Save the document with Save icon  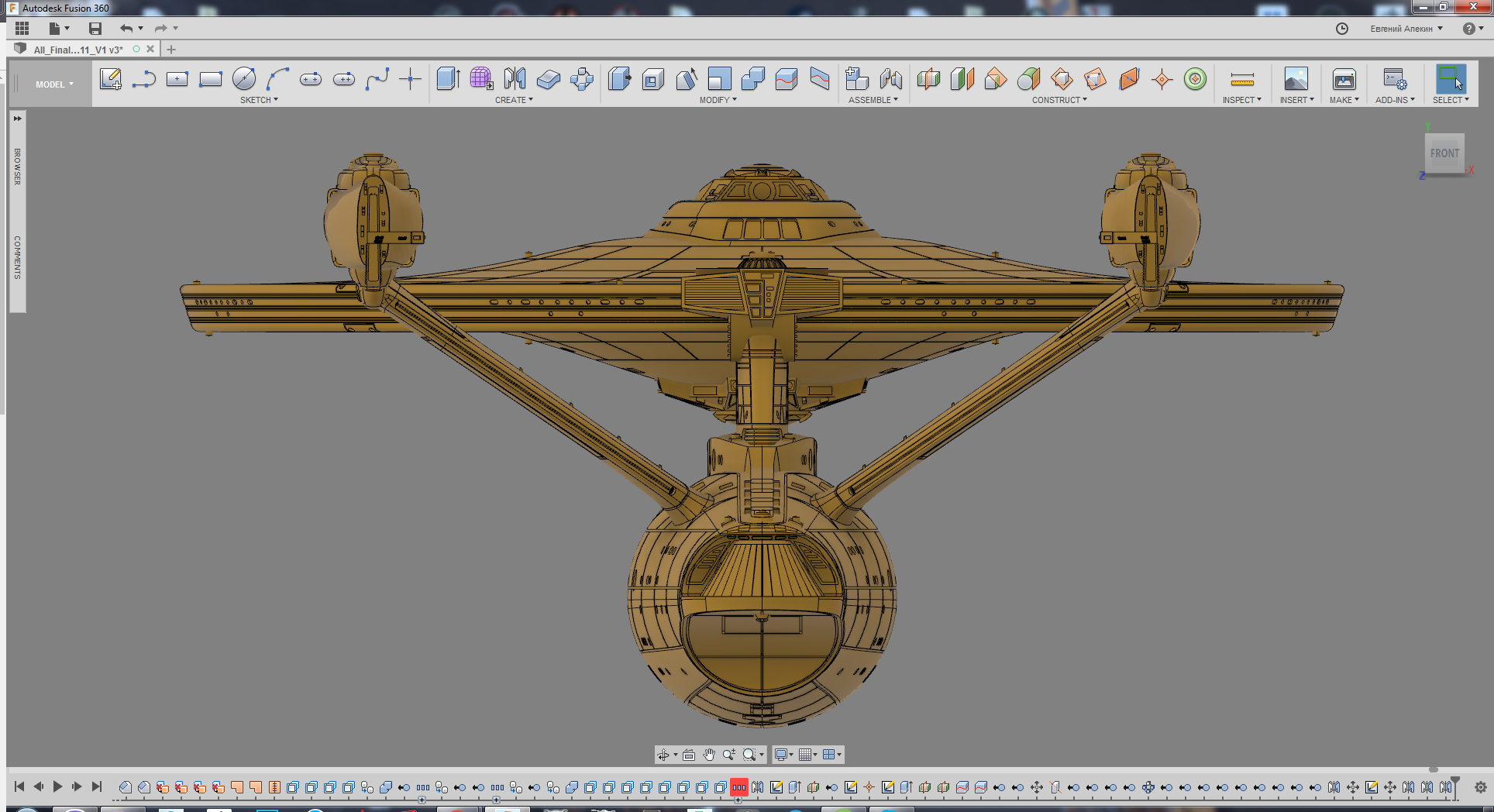click(x=95, y=29)
